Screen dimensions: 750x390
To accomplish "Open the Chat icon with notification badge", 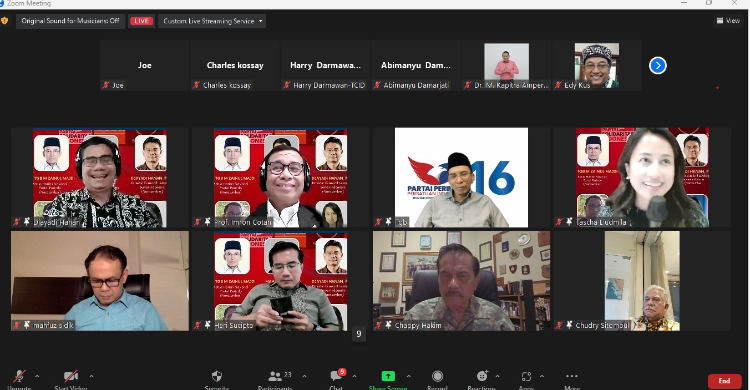I will (336, 376).
